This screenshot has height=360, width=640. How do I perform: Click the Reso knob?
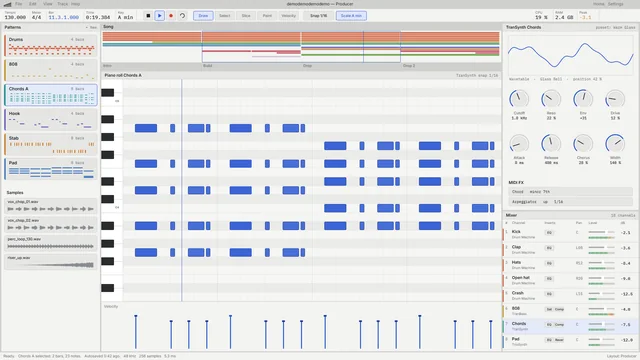tap(551, 99)
